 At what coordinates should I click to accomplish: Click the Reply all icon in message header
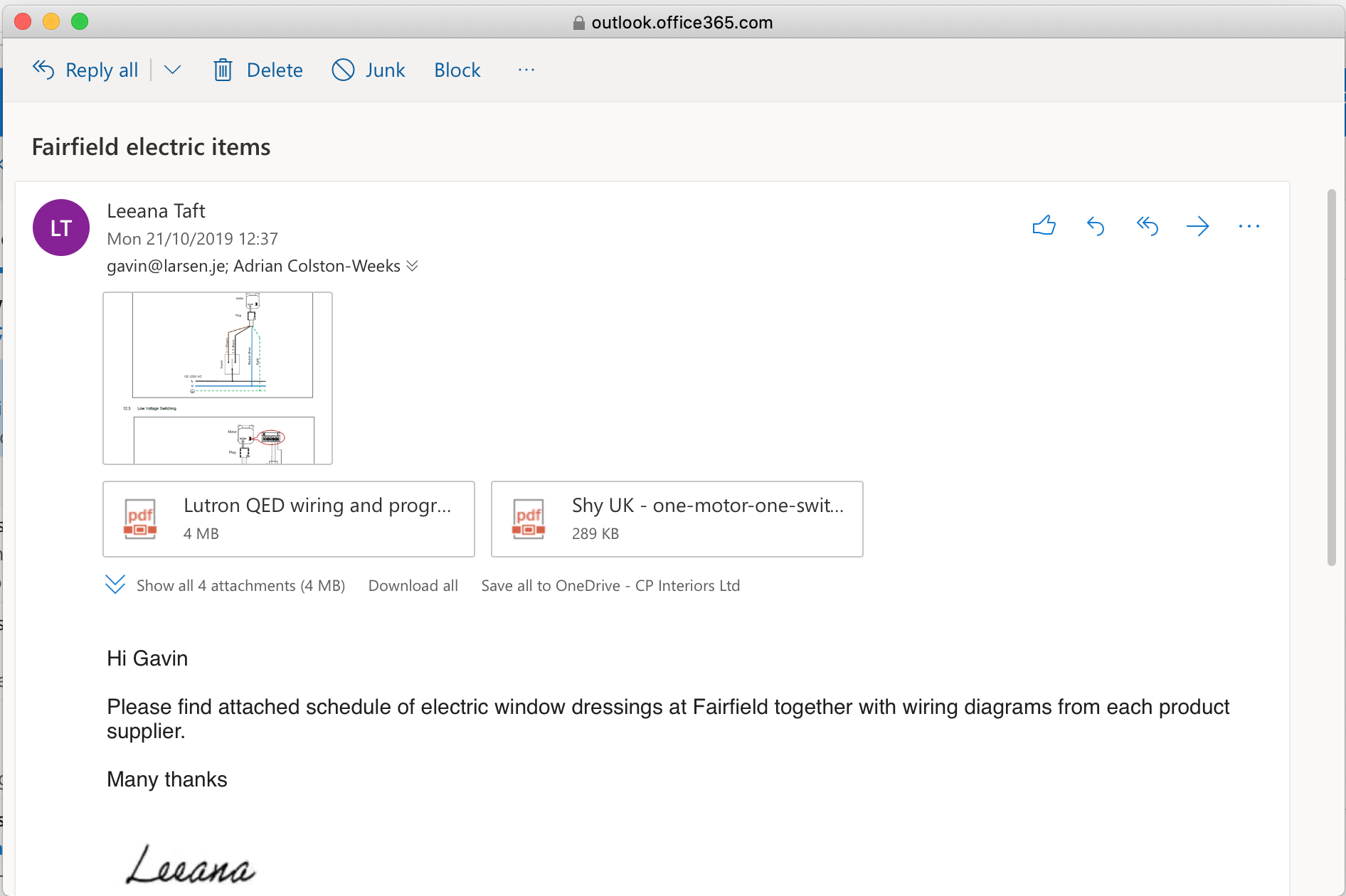point(1147,226)
